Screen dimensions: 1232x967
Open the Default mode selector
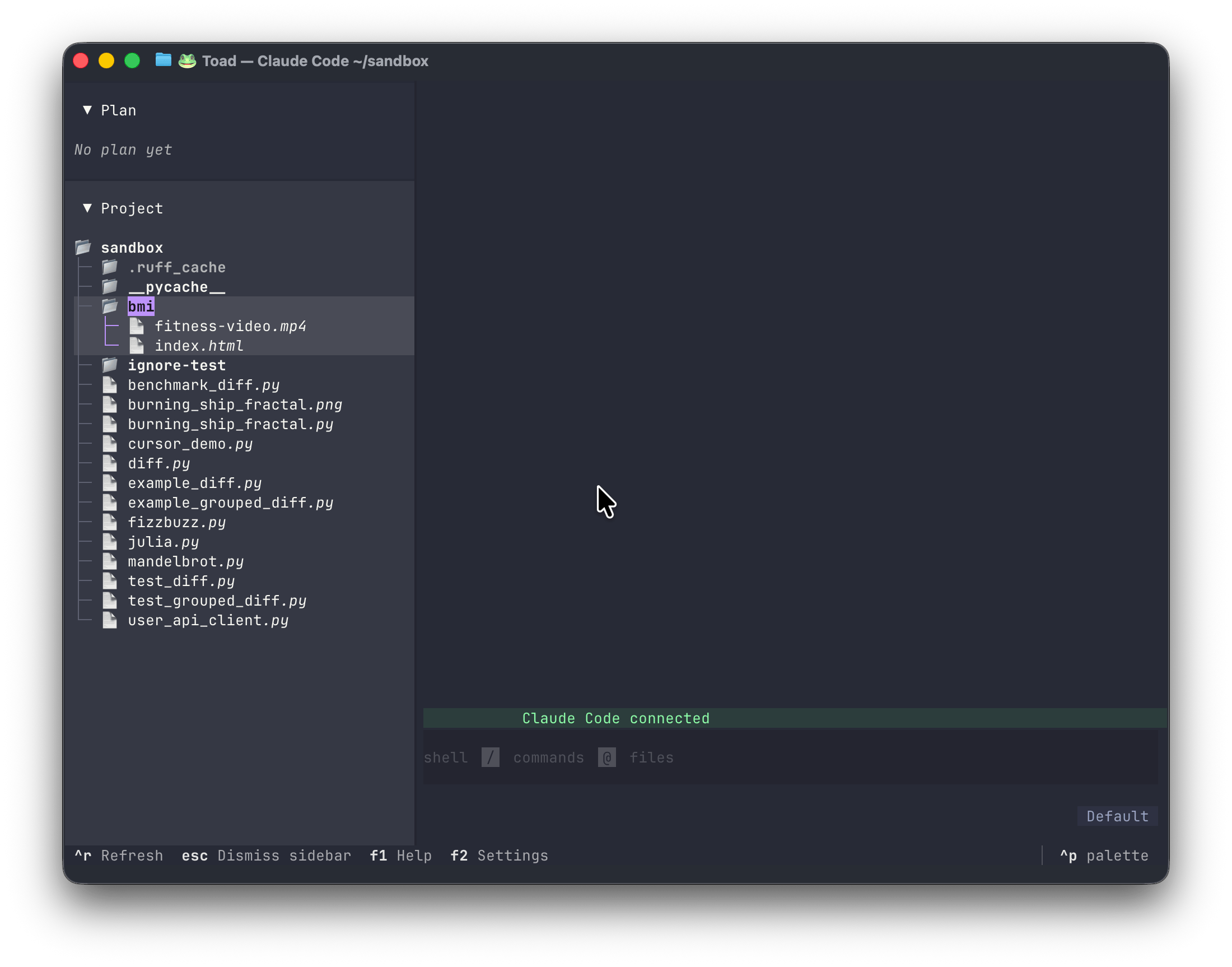point(1117,816)
